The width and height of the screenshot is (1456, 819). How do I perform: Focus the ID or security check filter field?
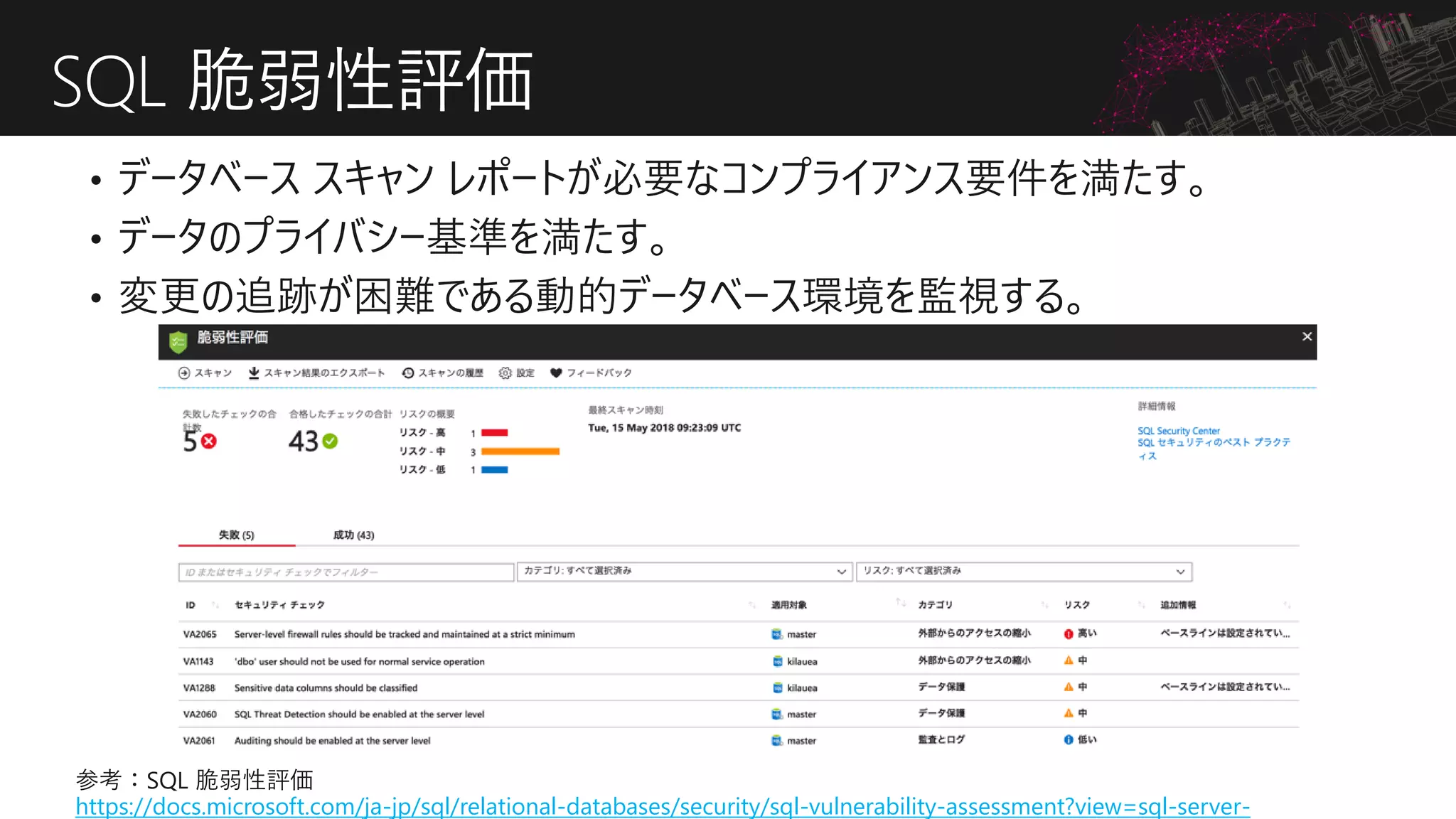[x=346, y=572]
